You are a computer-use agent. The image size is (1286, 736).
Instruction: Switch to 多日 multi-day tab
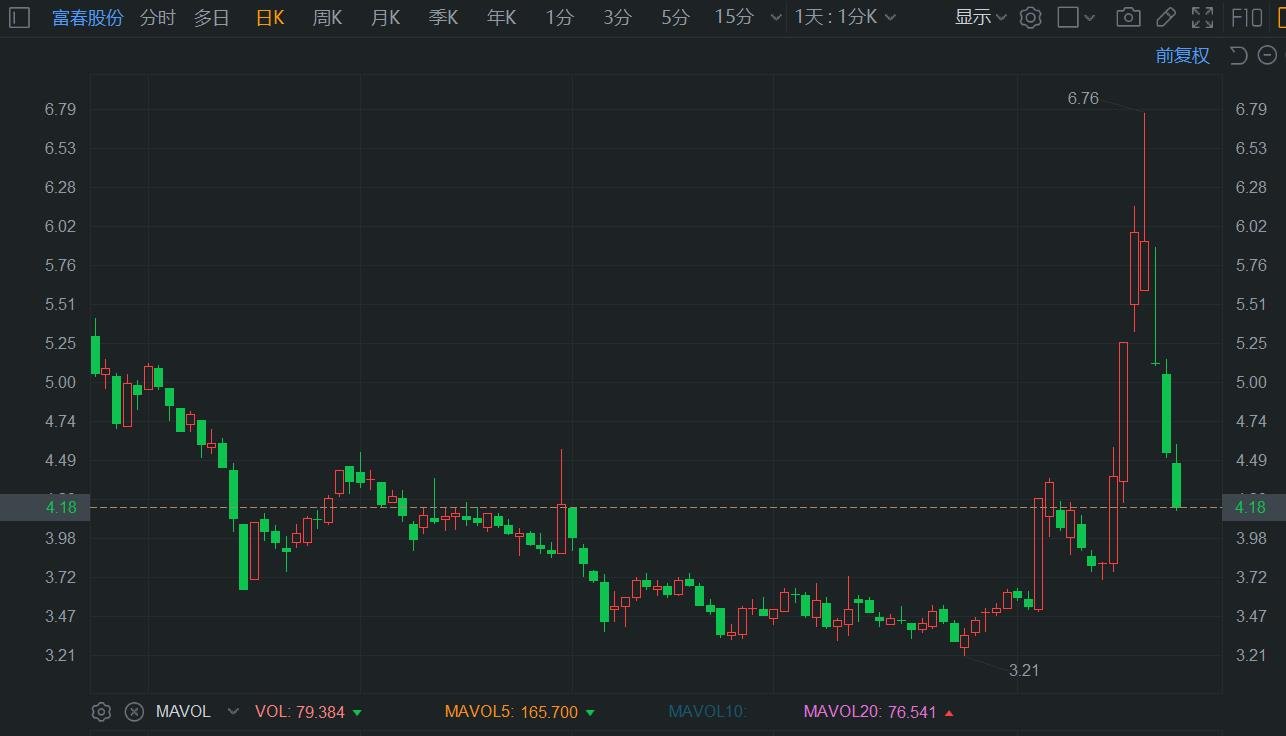211,17
